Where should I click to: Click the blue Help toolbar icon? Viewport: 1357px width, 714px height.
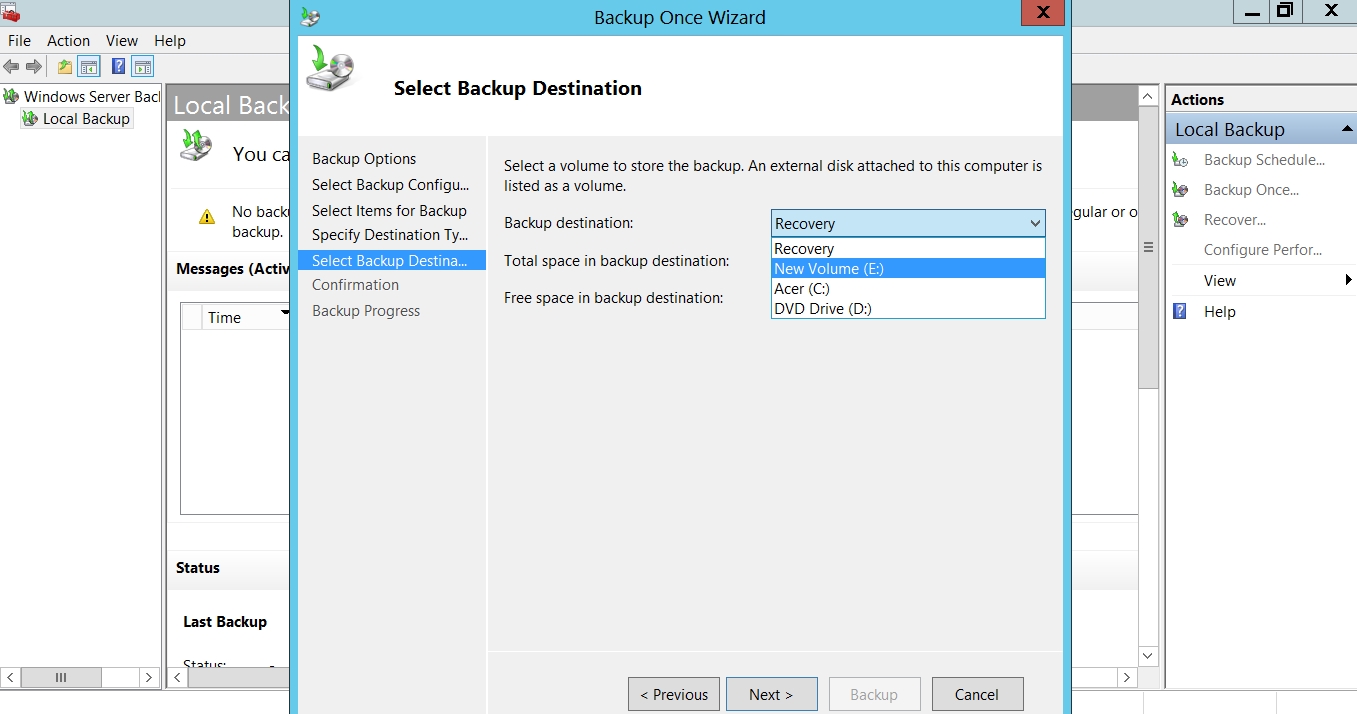pos(119,67)
